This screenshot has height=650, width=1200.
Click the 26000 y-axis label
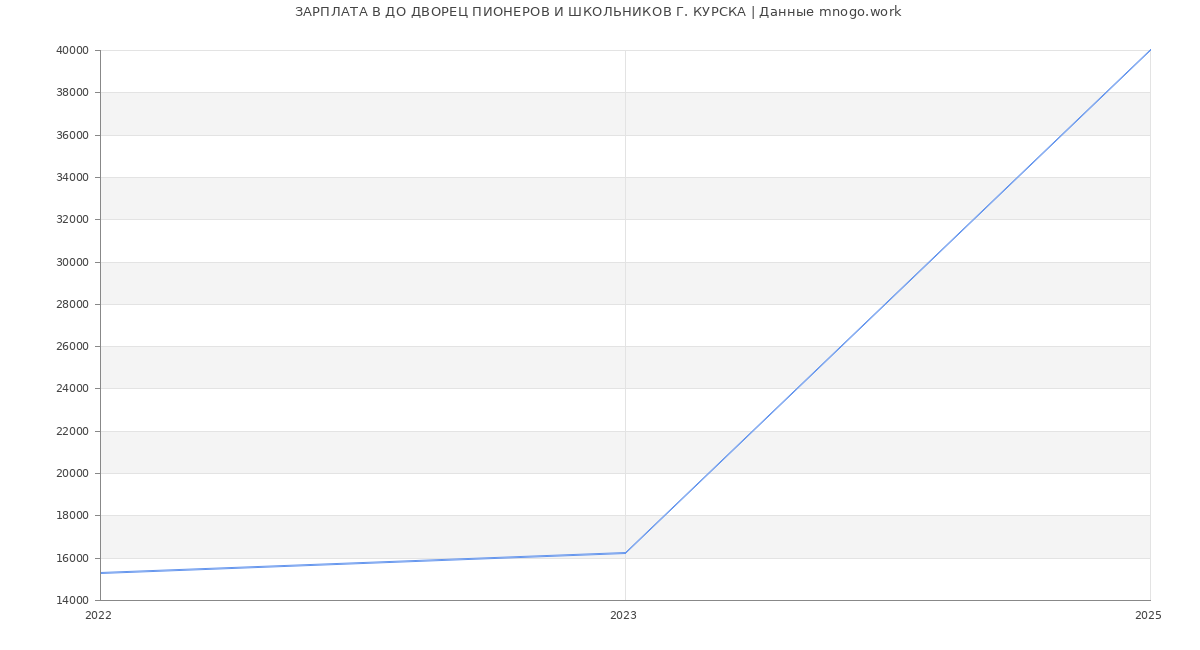click(x=73, y=347)
